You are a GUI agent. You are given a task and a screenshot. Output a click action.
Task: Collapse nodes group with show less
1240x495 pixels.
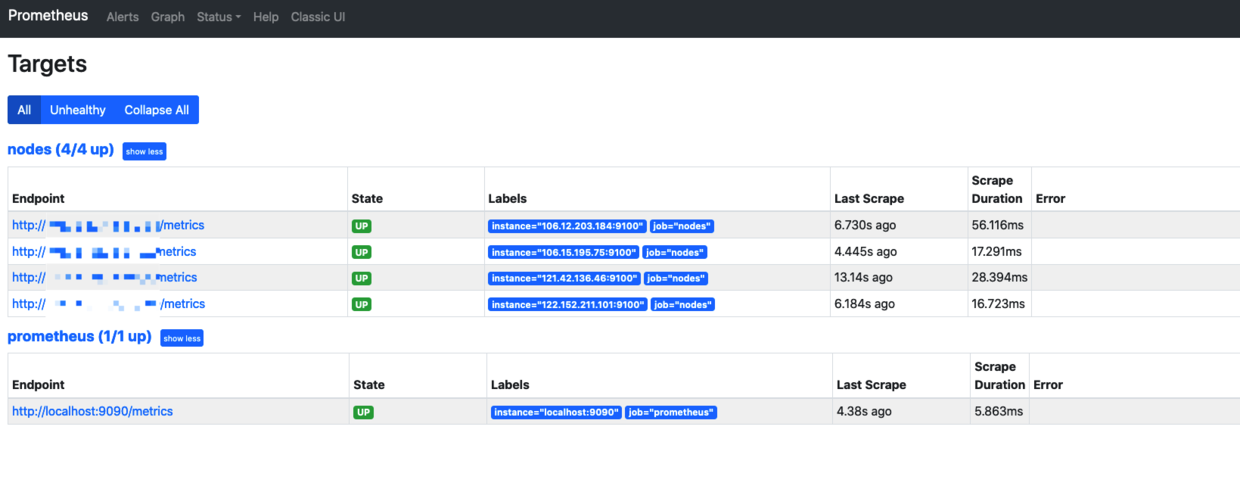coord(144,151)
